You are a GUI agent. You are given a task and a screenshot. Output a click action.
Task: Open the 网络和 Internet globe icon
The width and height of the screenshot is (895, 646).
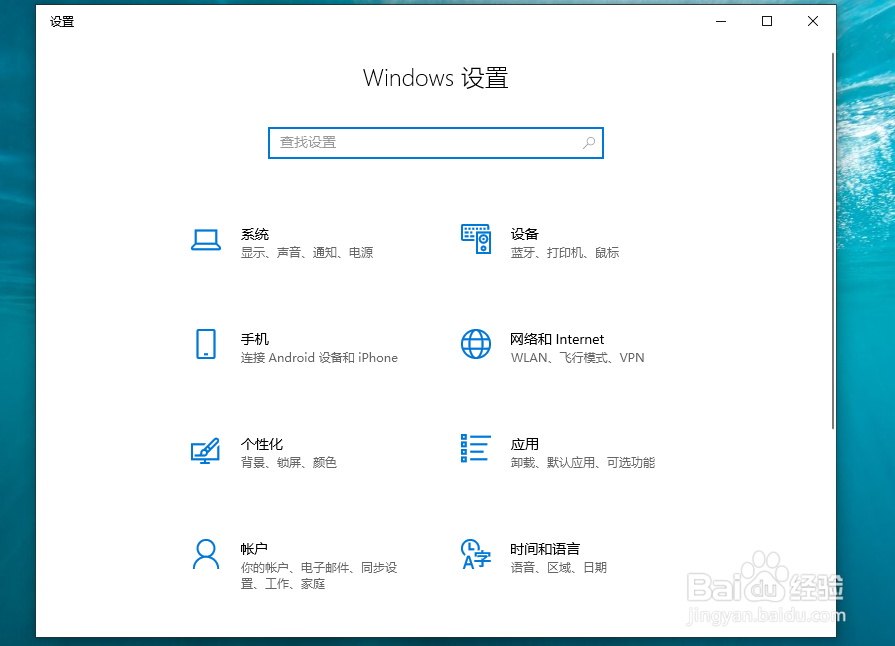[475, 344]
